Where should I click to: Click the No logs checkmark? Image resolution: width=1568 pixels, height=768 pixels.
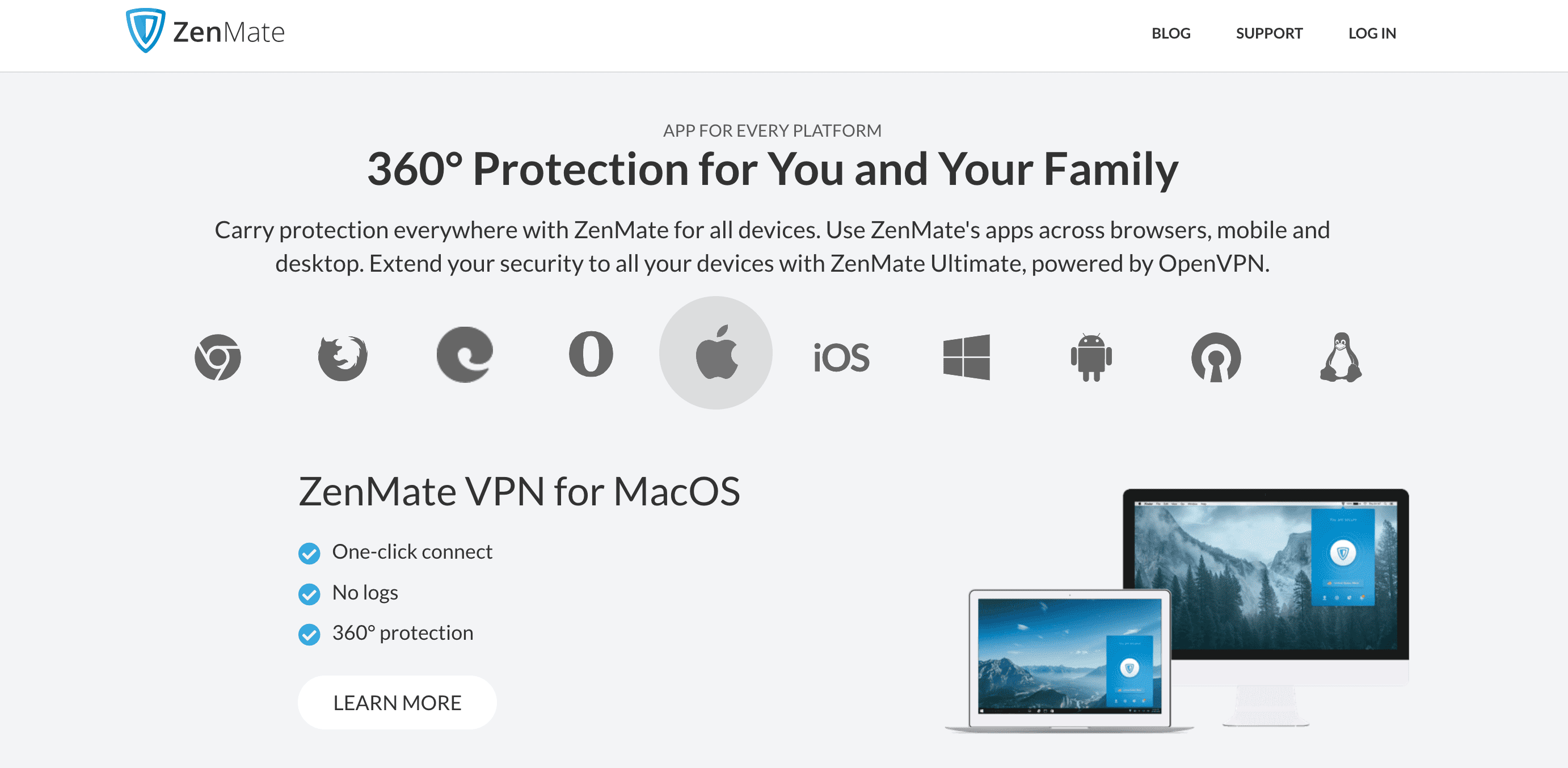click(x=309, y=594)
